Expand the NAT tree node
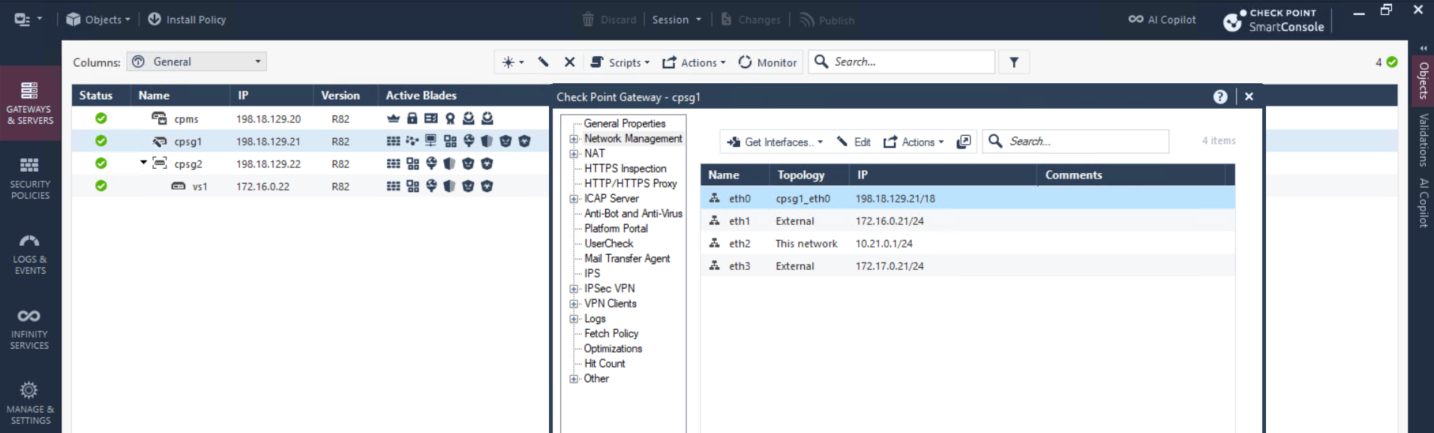 coord(574,154)
